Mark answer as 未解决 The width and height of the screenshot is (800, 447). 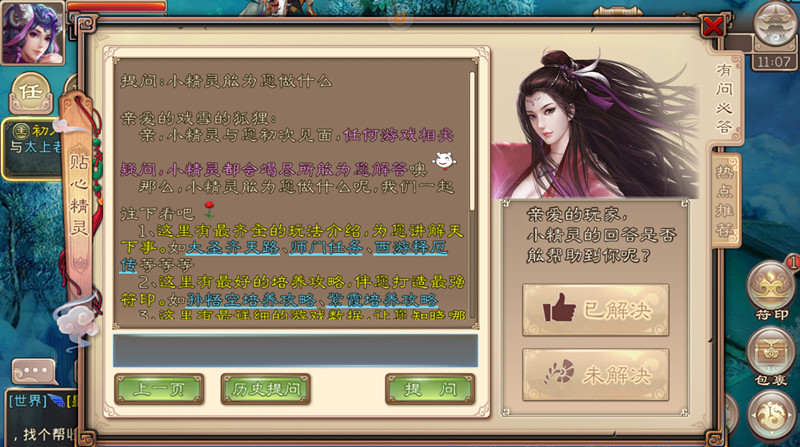point(595,375)
